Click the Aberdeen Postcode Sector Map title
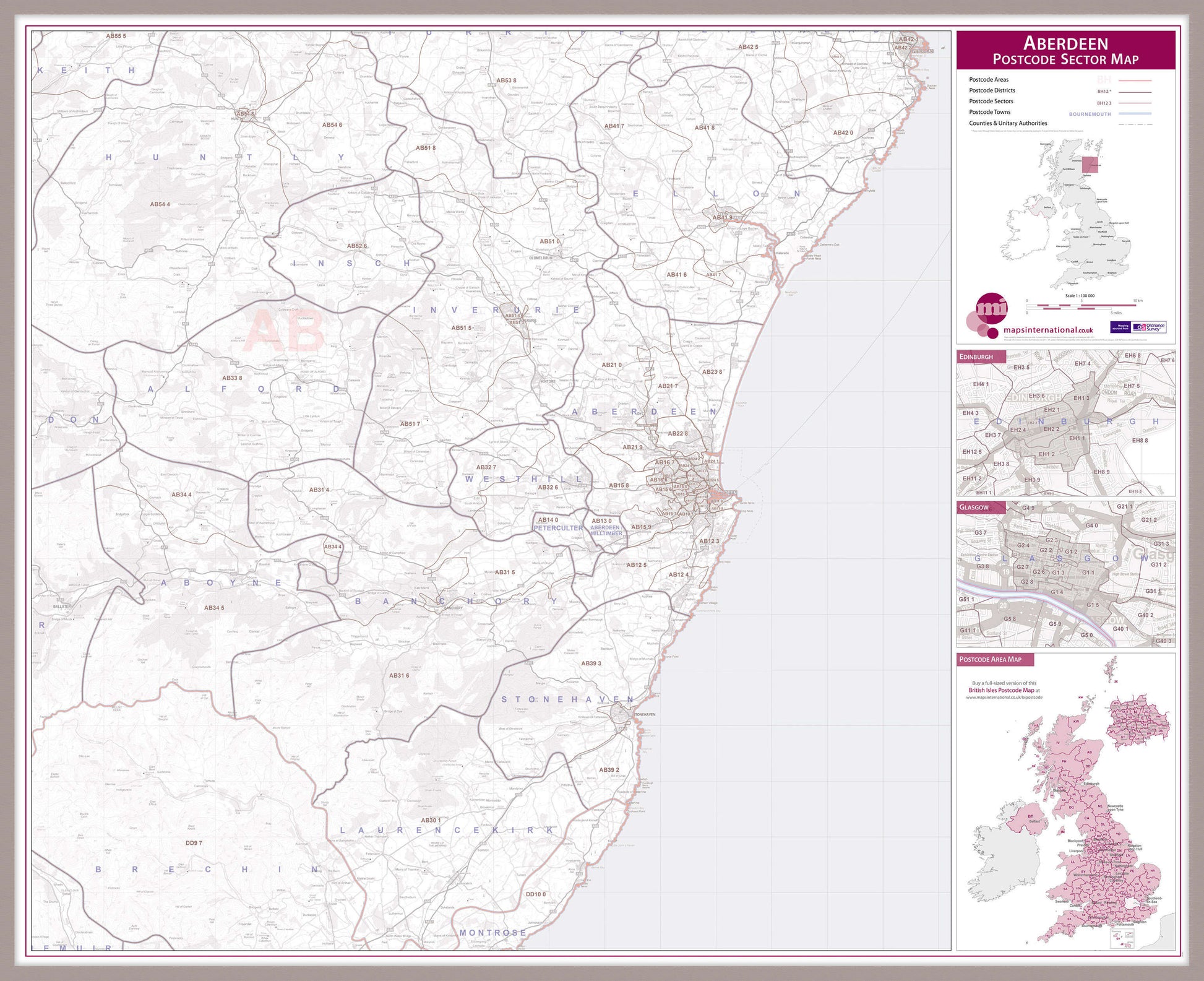This screenshot has width=1204, height=981. [x=1065, y=50]
